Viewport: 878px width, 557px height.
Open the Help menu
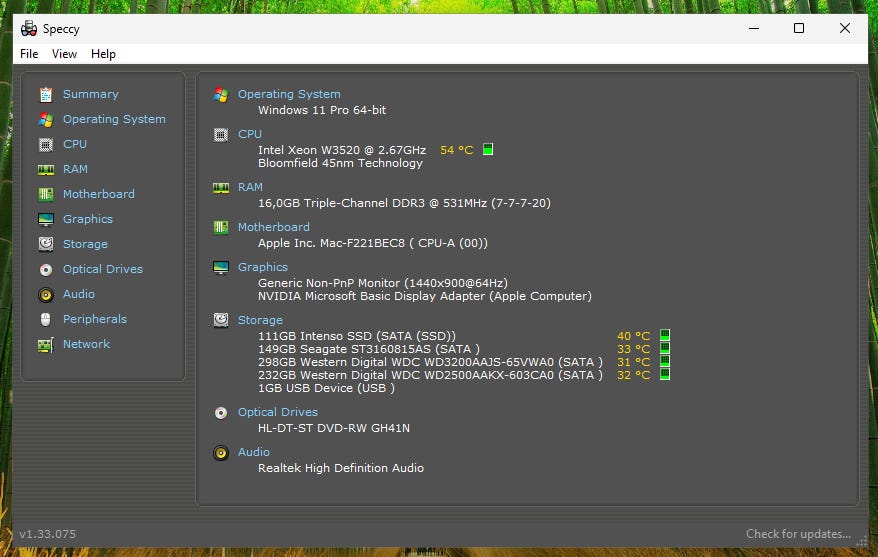tap(103, 54)
